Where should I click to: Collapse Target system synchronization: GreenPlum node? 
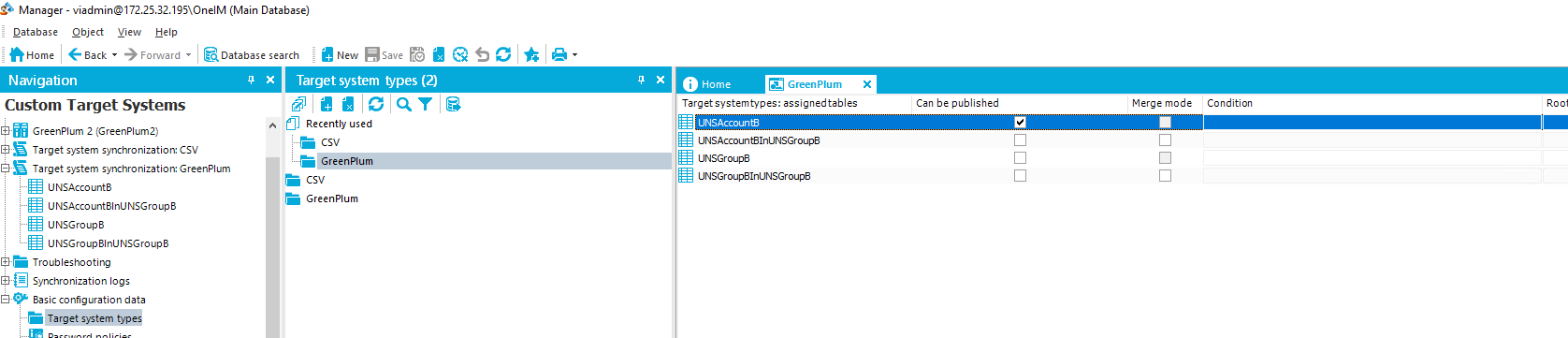[x=6, y=169]
